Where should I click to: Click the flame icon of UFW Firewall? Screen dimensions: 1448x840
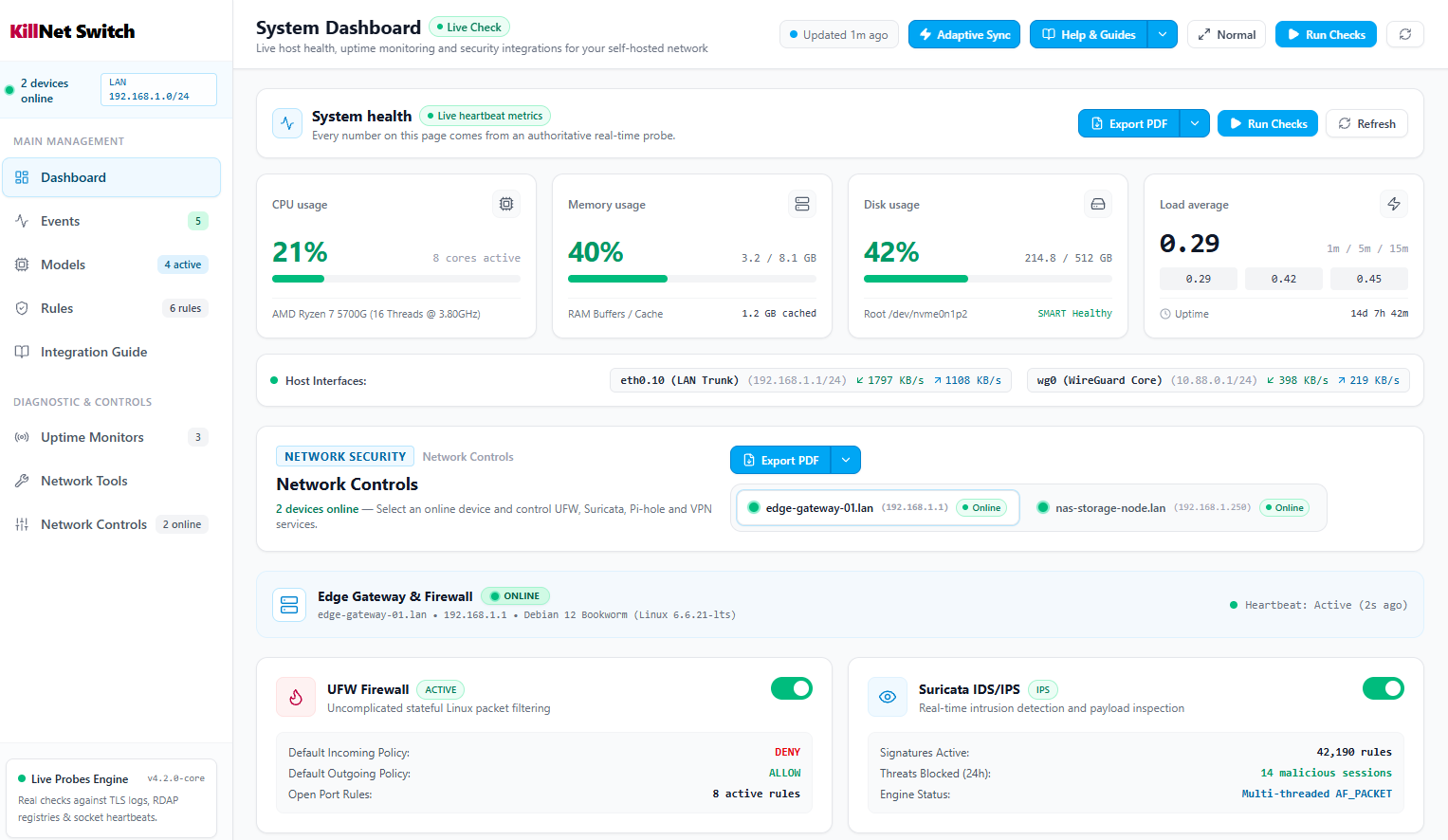click(296, 697)
